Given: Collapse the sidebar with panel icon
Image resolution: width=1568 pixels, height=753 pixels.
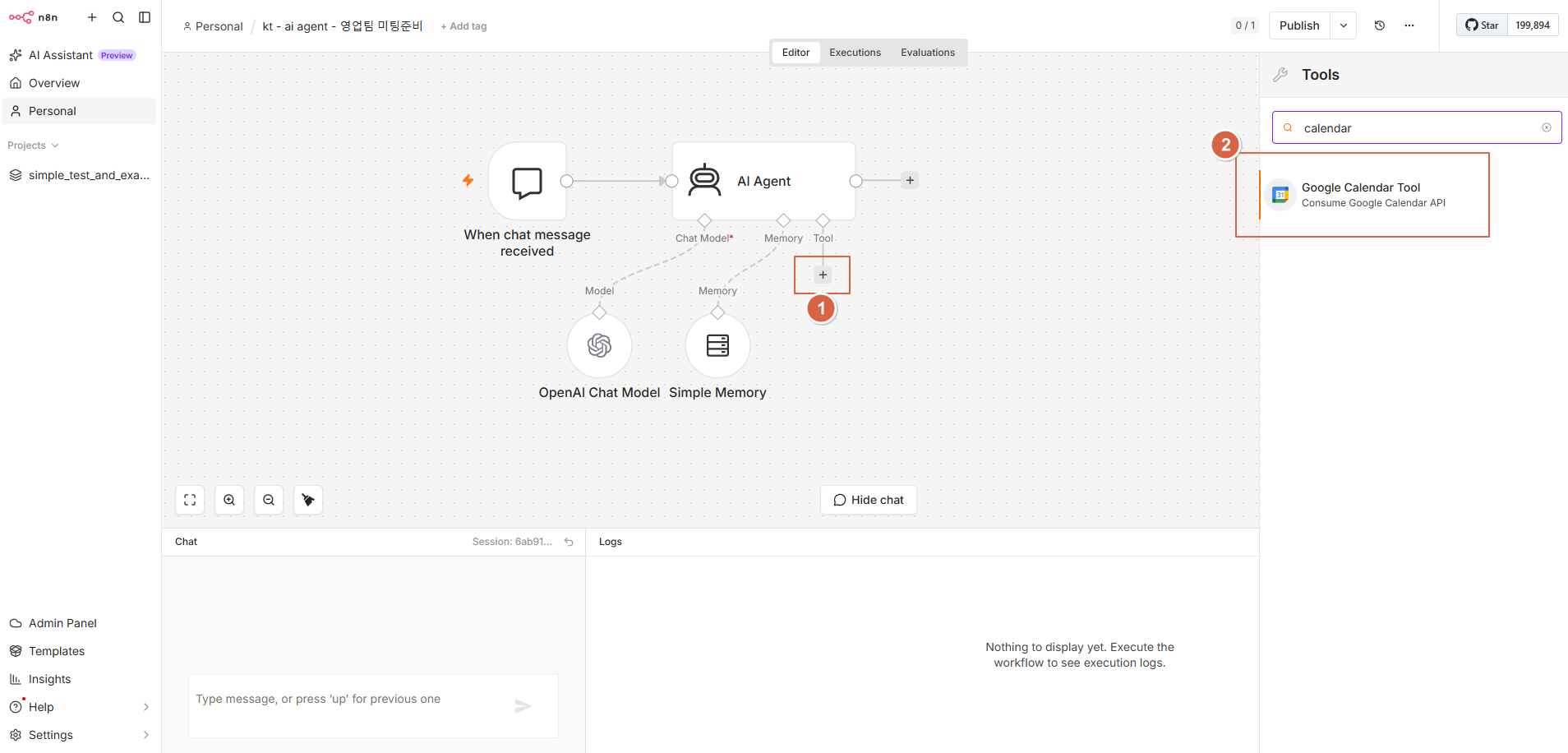Looking at the screenshot, I should point(145,17).
